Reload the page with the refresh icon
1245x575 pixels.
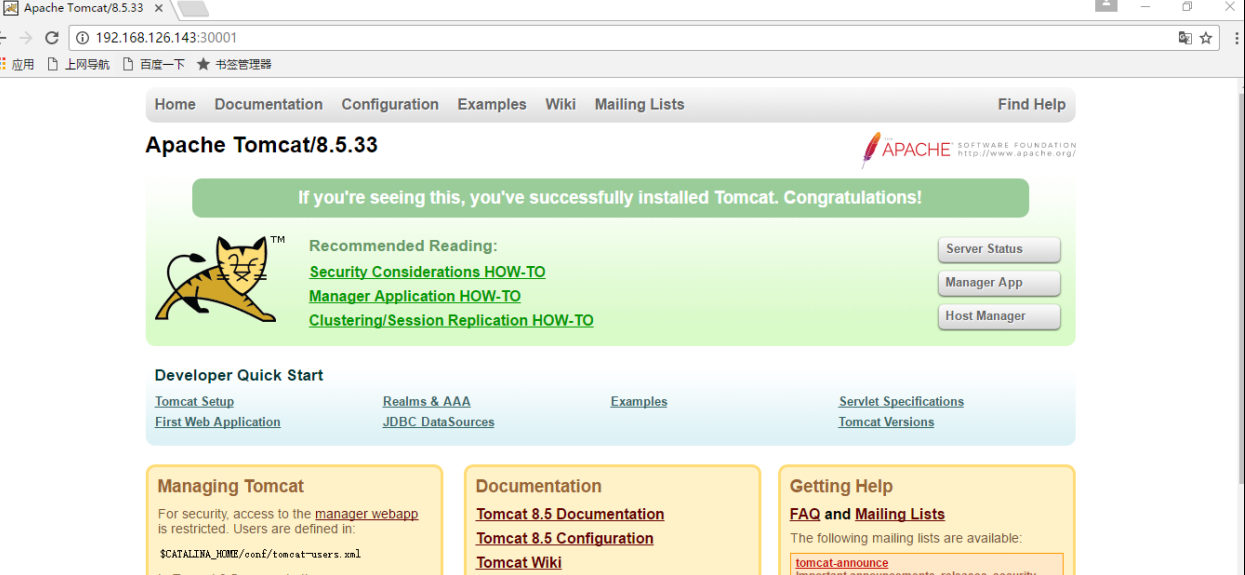tap(52, 38)
